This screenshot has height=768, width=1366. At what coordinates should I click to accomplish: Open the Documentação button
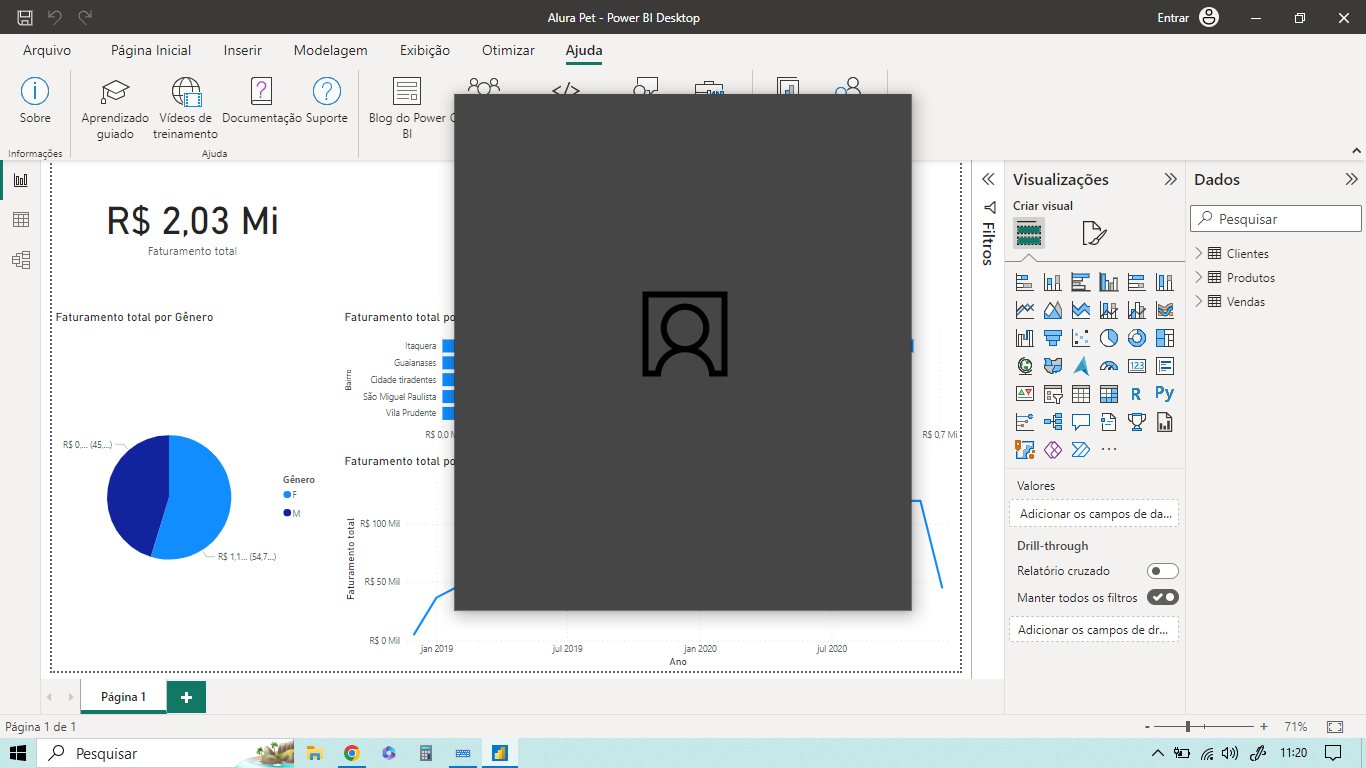tap(261, 101)
